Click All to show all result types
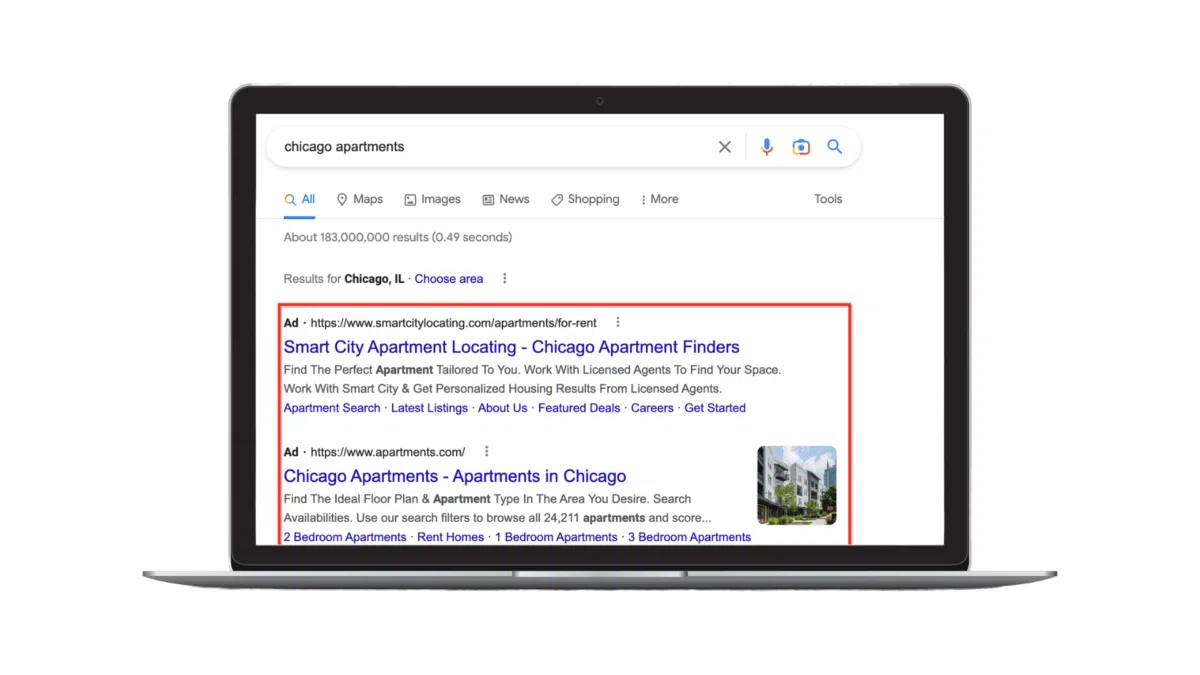1200x675 pixels. tap(299, 199)
